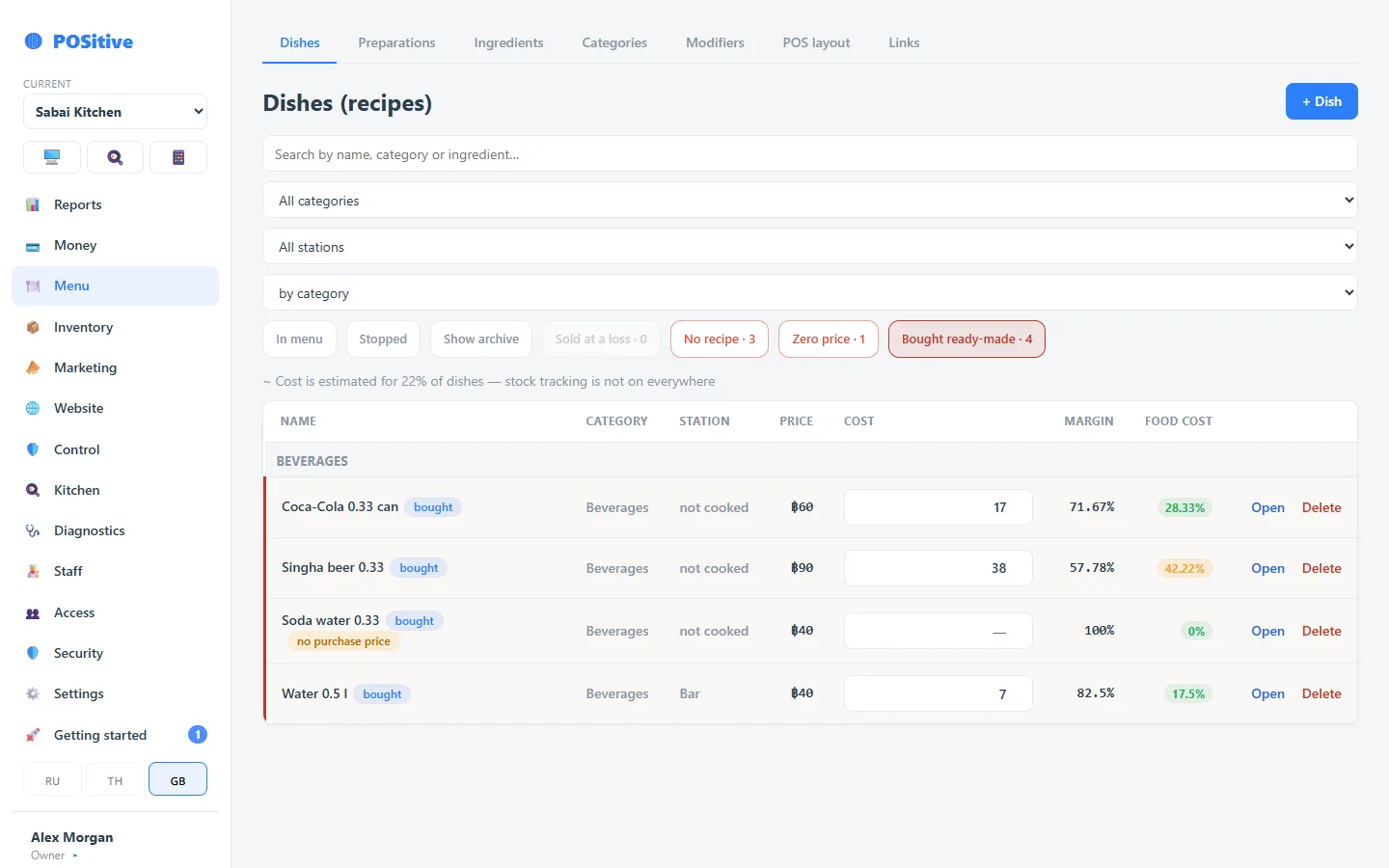Open the All categories dropdown
The width and height of the screenshot is (1389, 868).
coord(810,200)
